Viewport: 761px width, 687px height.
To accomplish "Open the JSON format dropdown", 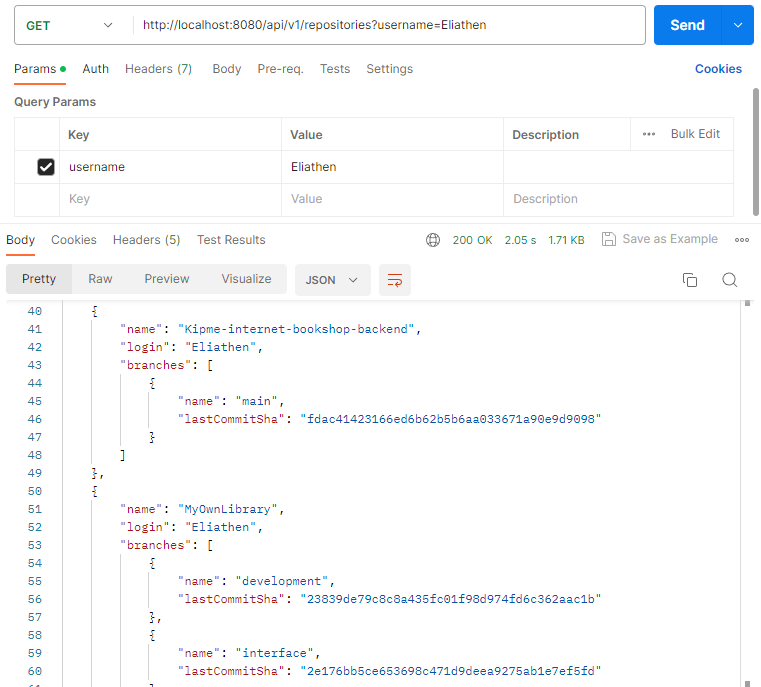I will point(332,280).
